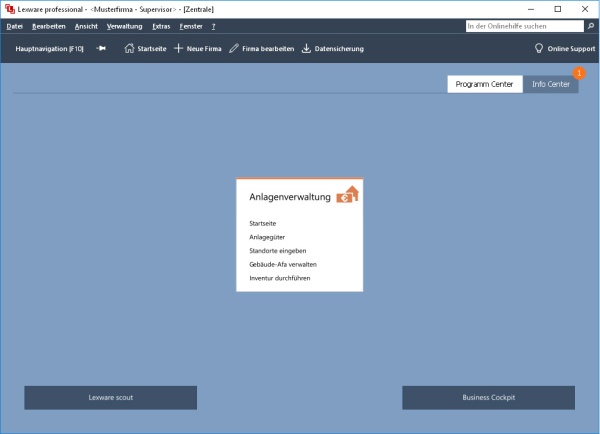Open the Bearbeiten menu
Image resolution: width=600 pixels, height=434 pixels.
click(49, 26)
